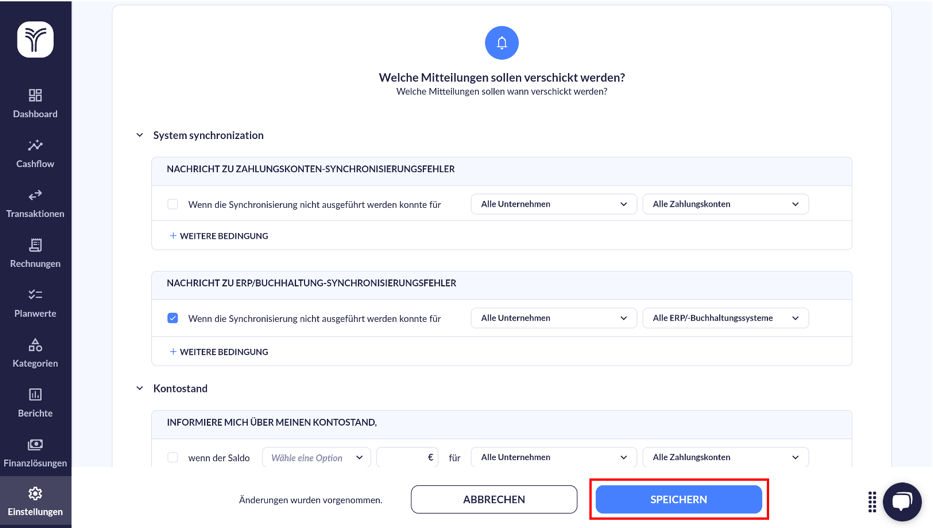Open the Kategorien shapes icon

(x=35, y=345)
